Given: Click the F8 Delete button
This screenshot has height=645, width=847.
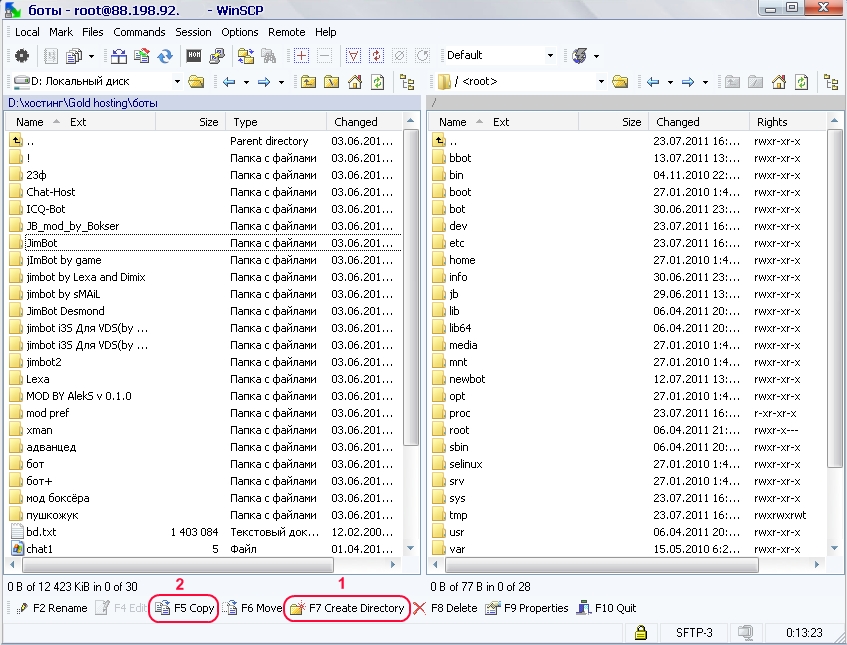Looking at the screenshot, I should click(x=445, y=608).
